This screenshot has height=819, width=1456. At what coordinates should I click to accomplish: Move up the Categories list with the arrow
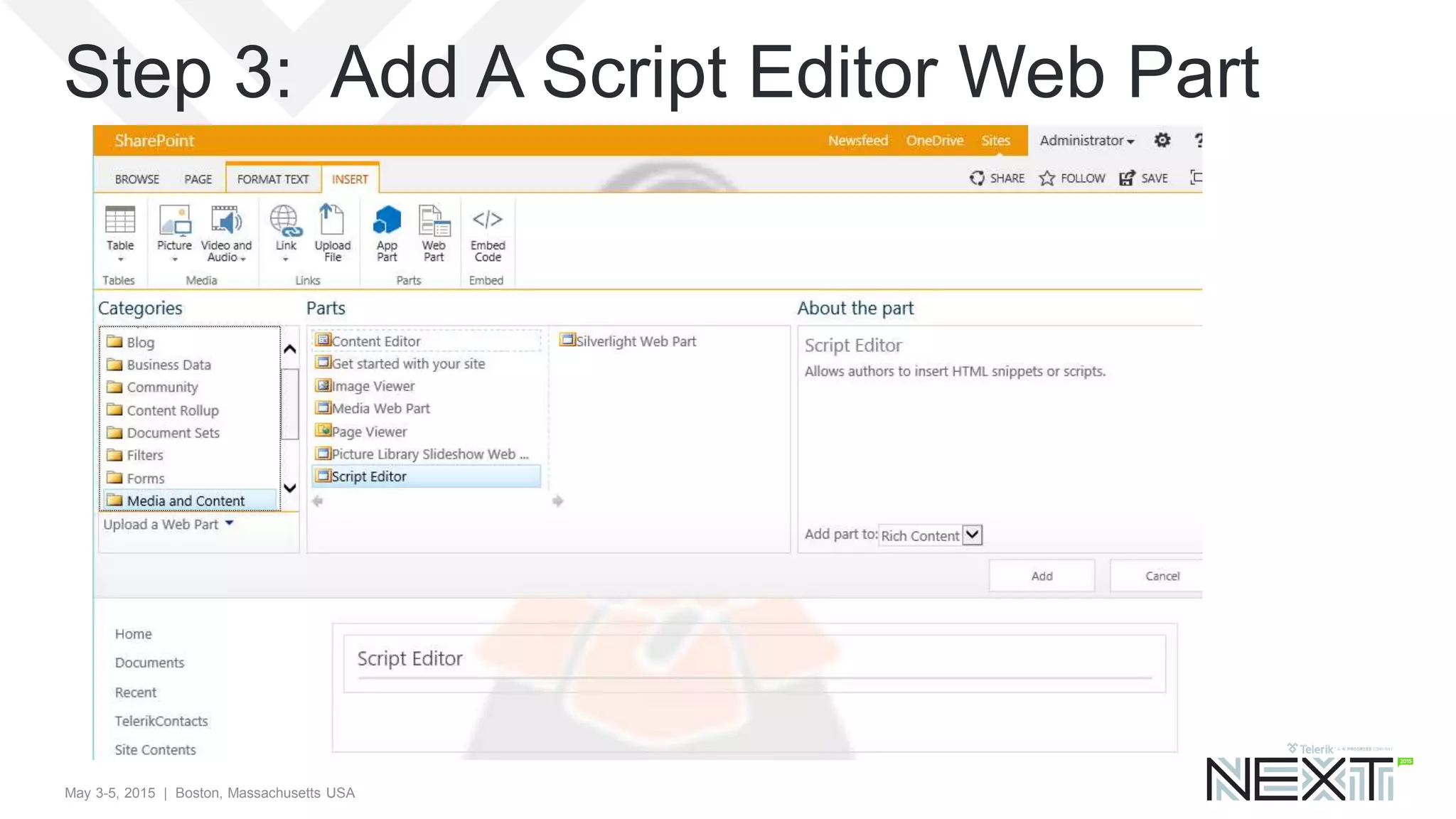[x=289, y=349]
